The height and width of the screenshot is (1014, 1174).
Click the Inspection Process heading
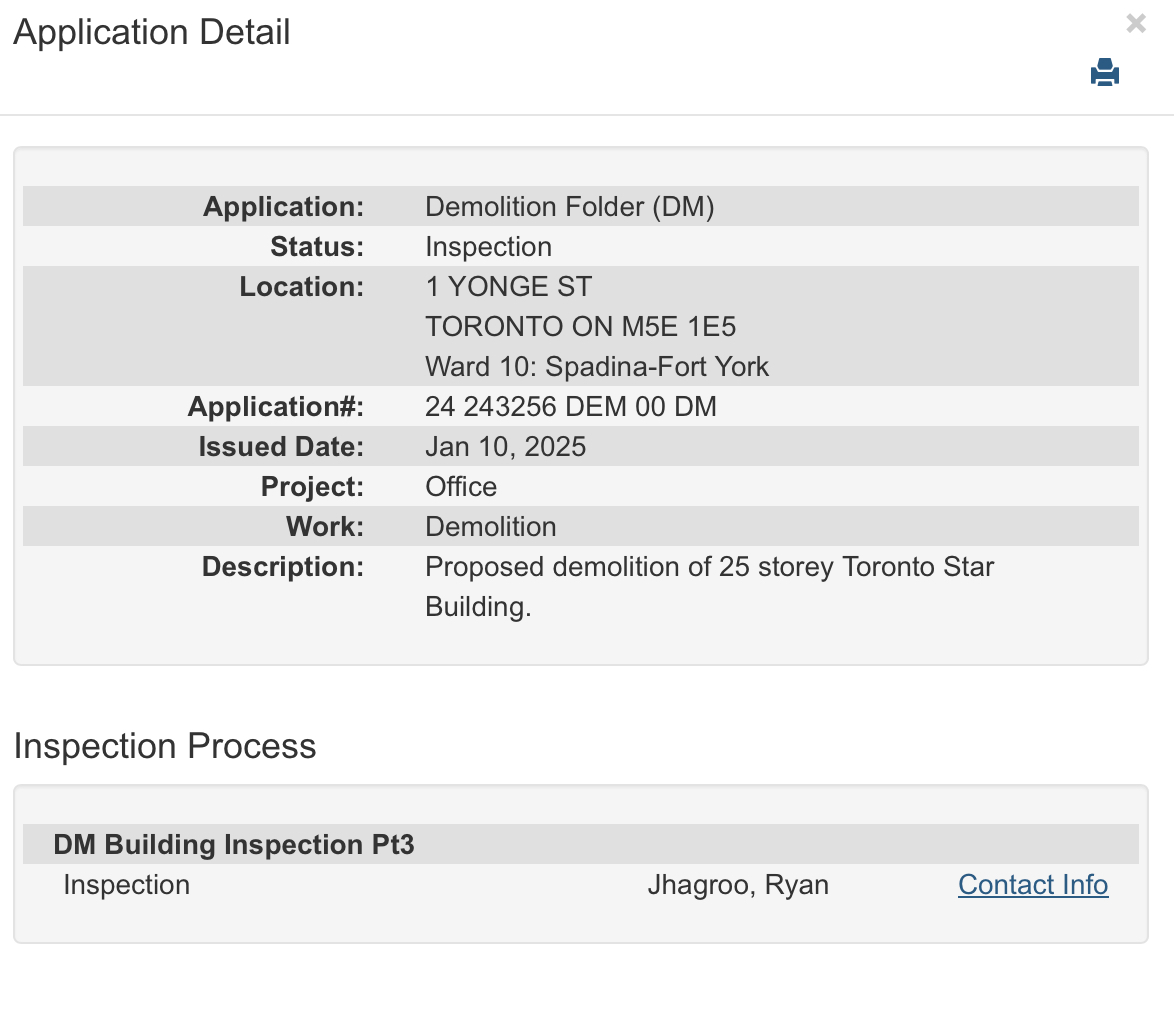coord(165,746)
